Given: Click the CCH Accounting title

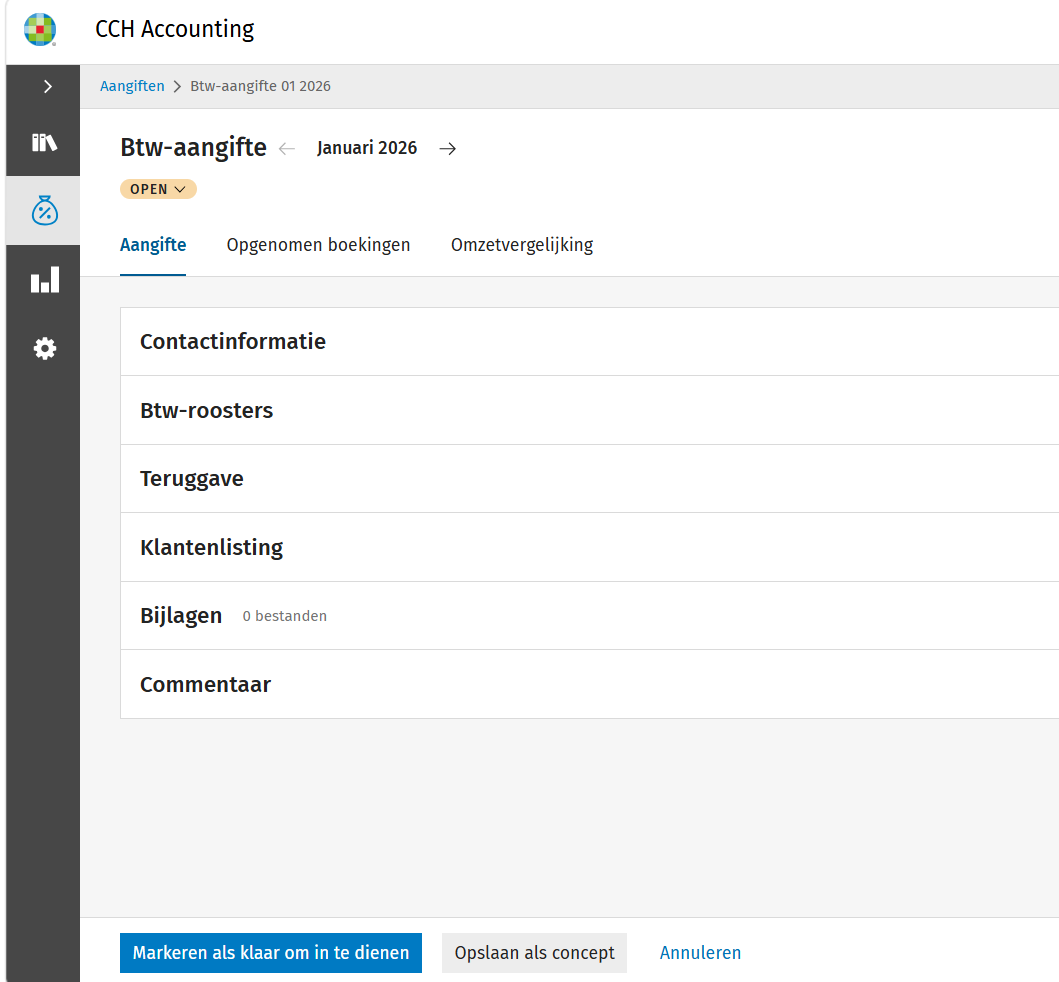Looking at the screenshot, I should tap(174, 29).
